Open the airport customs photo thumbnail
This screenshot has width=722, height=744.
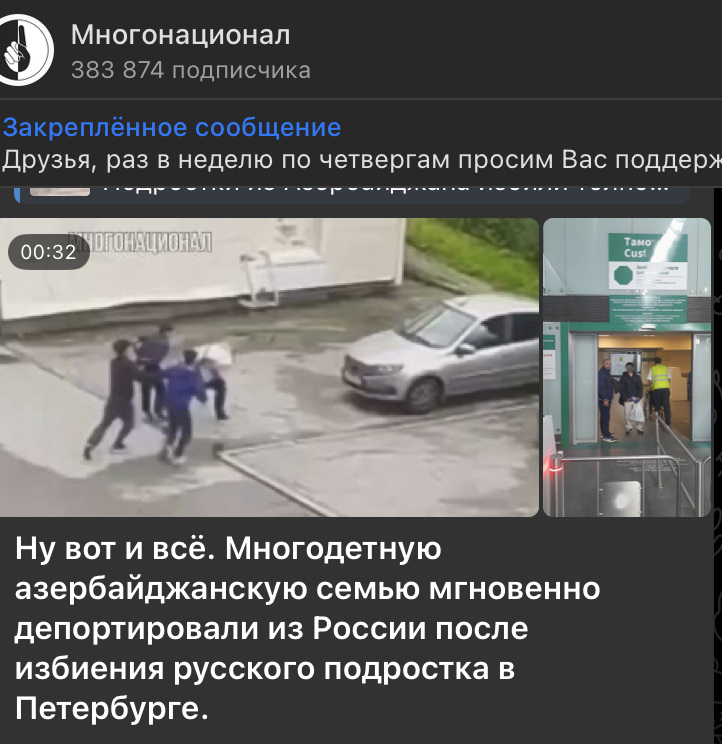click(627, 367)
